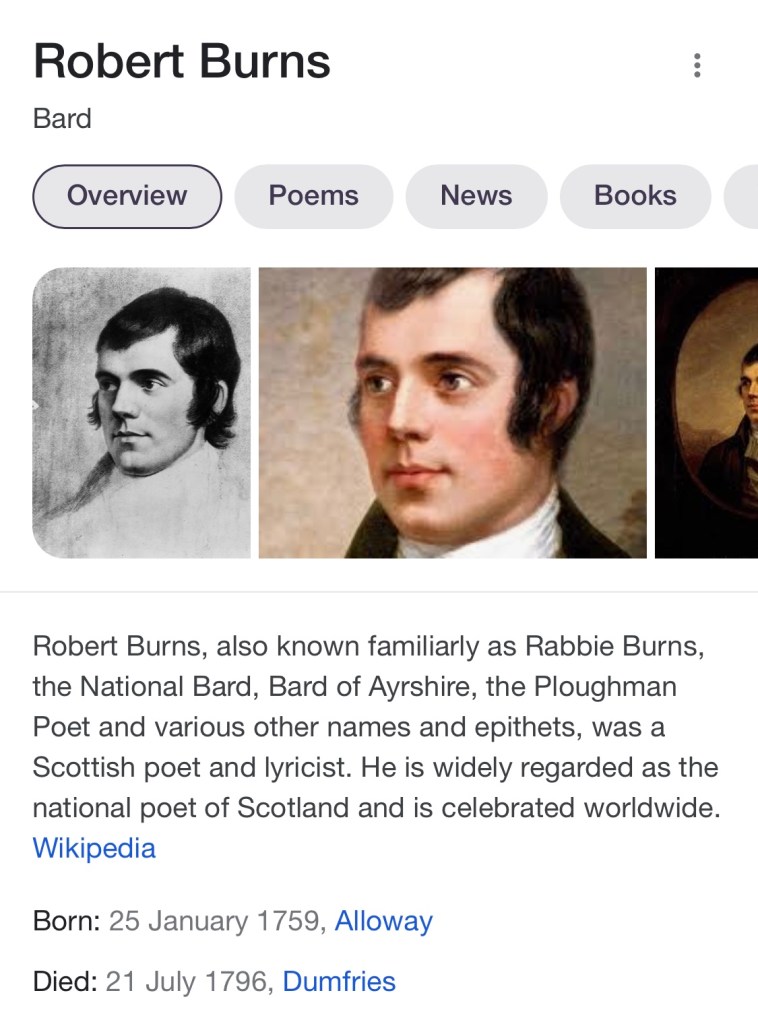Open the News tab
Viewport: 758px width, 1024px height.
click(476, 196)
